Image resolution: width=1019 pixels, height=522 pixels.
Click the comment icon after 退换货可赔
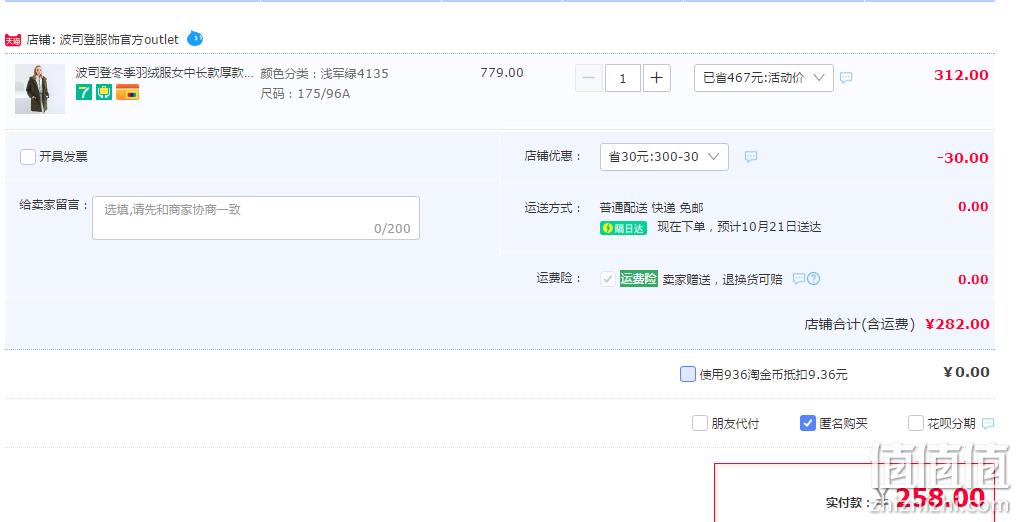tap(799, 279)
